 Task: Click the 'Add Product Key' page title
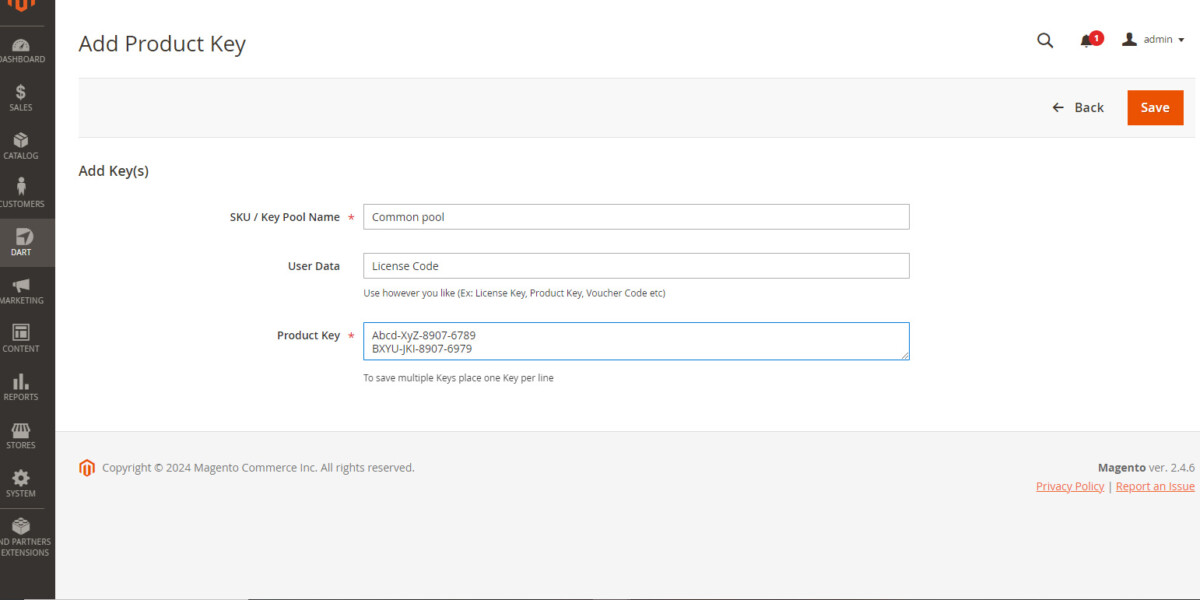coord(162,44)
